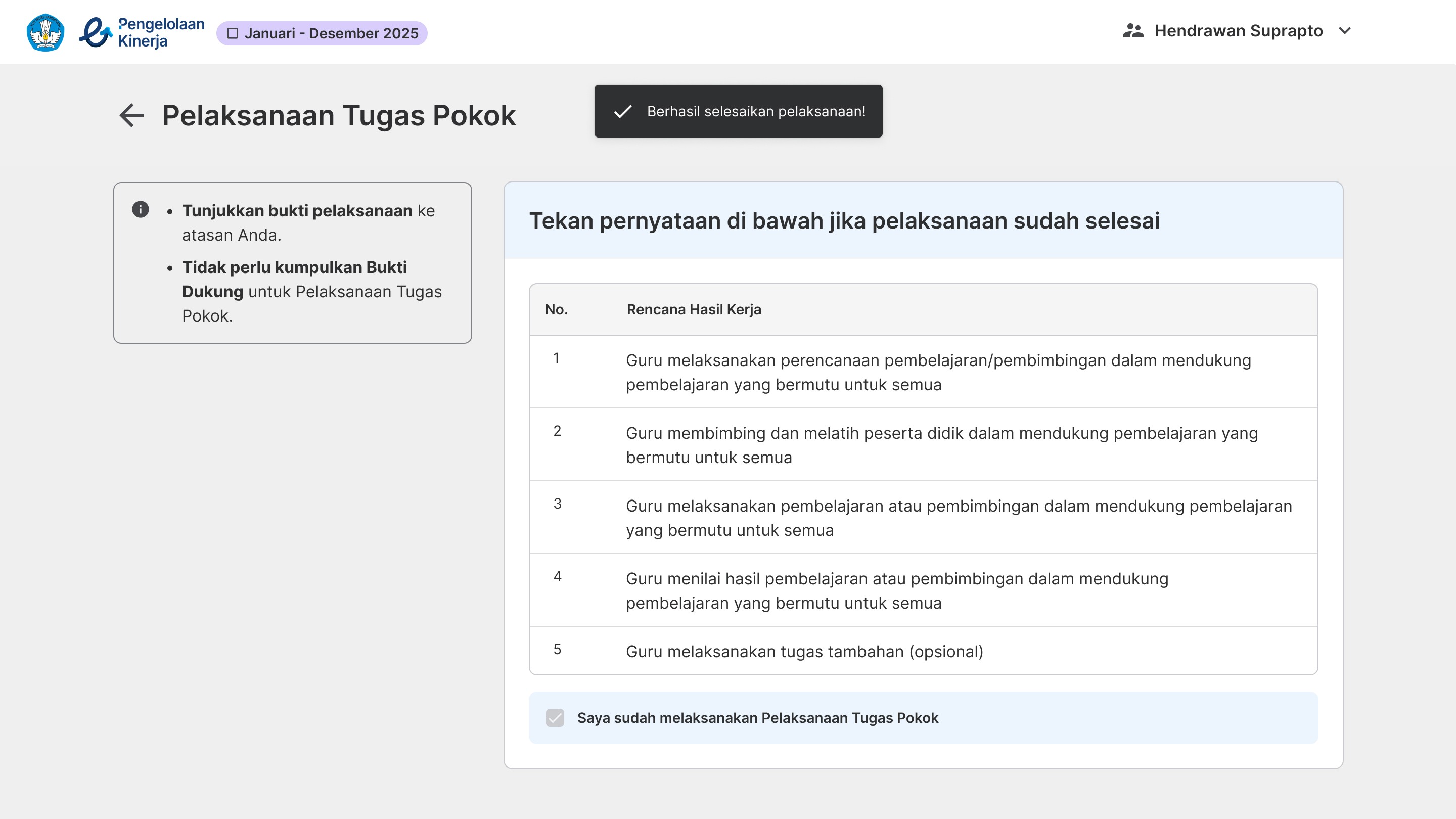1456x819 pixels.
Task: Select row 2 Guru membimbing dan melatih peserta didik
Action: [924, 445]
